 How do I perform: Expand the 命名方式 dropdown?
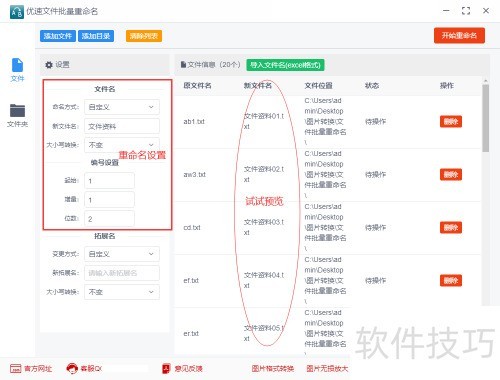pos(122,107)
